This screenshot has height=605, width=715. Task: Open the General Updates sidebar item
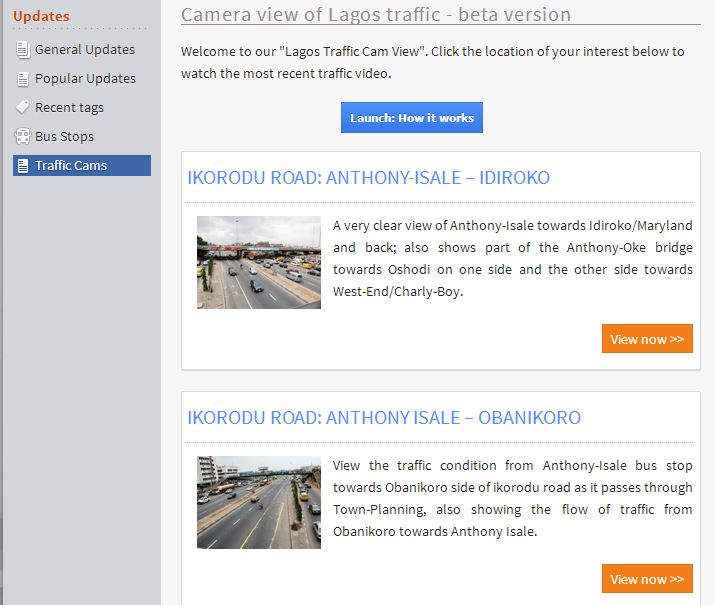(84, 49)
